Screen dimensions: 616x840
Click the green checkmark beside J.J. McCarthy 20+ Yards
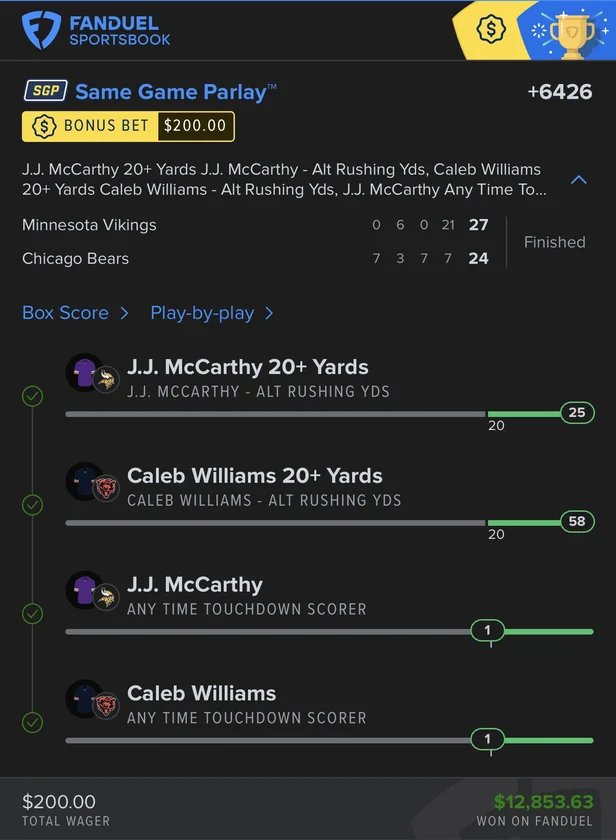(33, 396)
